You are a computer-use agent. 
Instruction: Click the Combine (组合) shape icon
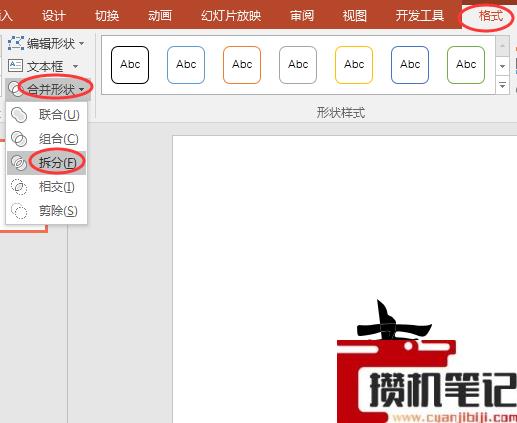[x=19, y=139]
